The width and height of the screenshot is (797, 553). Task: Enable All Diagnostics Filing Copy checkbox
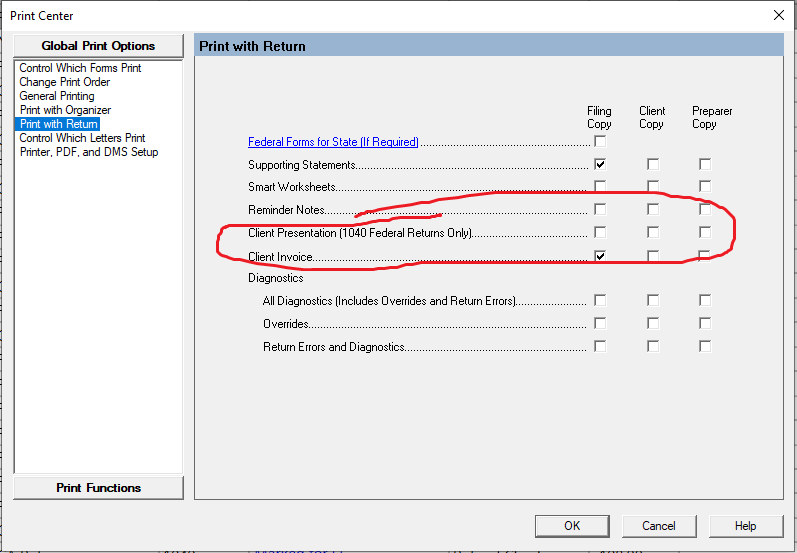pos(600,300)
